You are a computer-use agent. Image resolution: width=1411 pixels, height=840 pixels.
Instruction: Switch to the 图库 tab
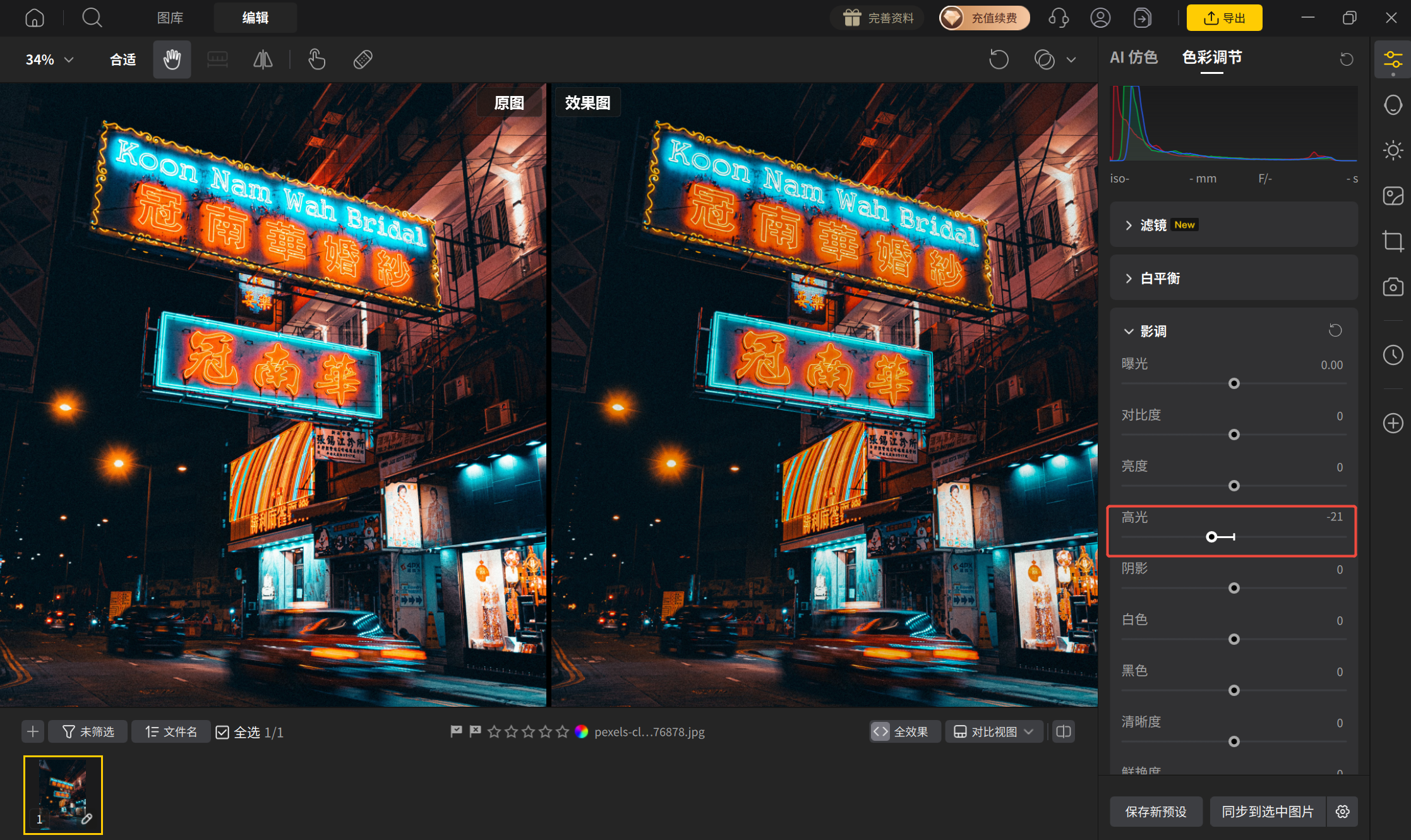(x=170, y=18)
